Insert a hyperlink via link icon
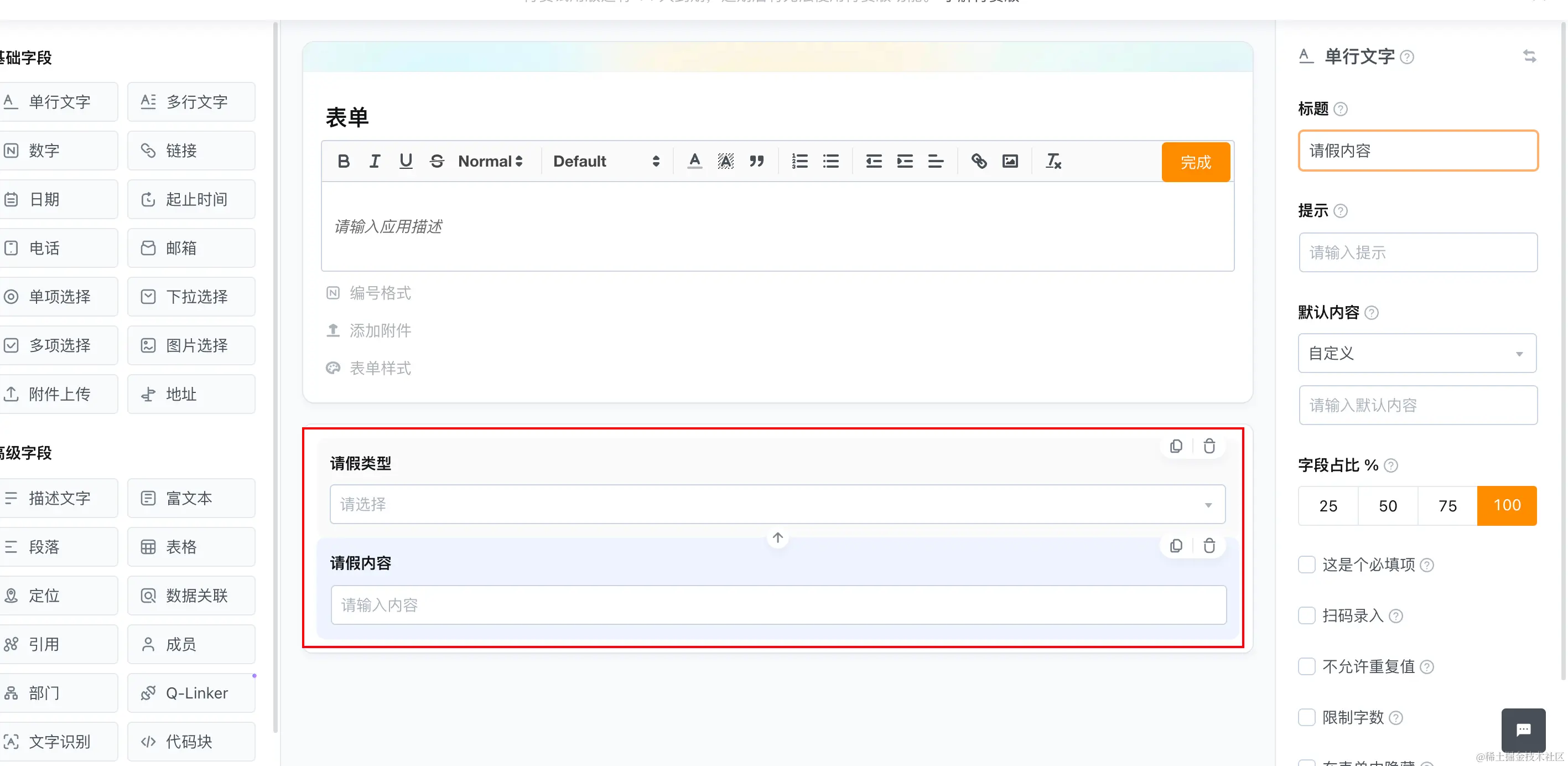Viewport: 1568px width, 766px height. click(979, 162)
